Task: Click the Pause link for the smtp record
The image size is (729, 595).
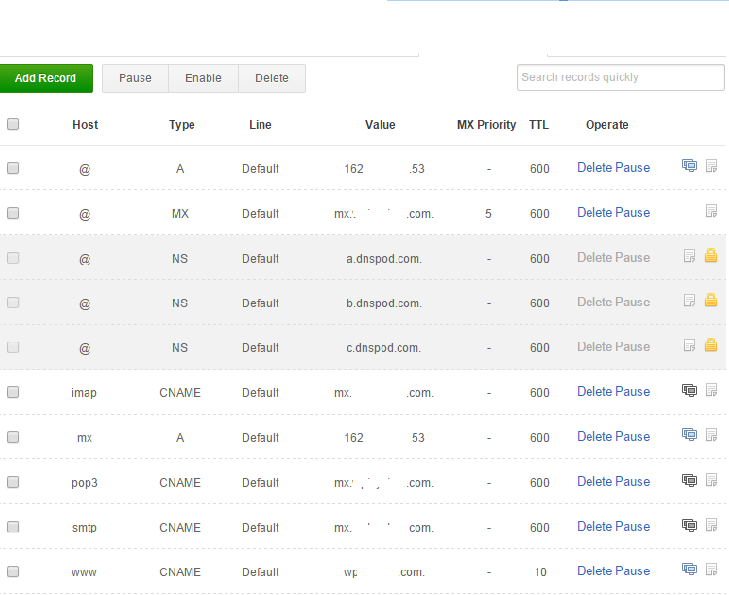Action: [633, 526]
